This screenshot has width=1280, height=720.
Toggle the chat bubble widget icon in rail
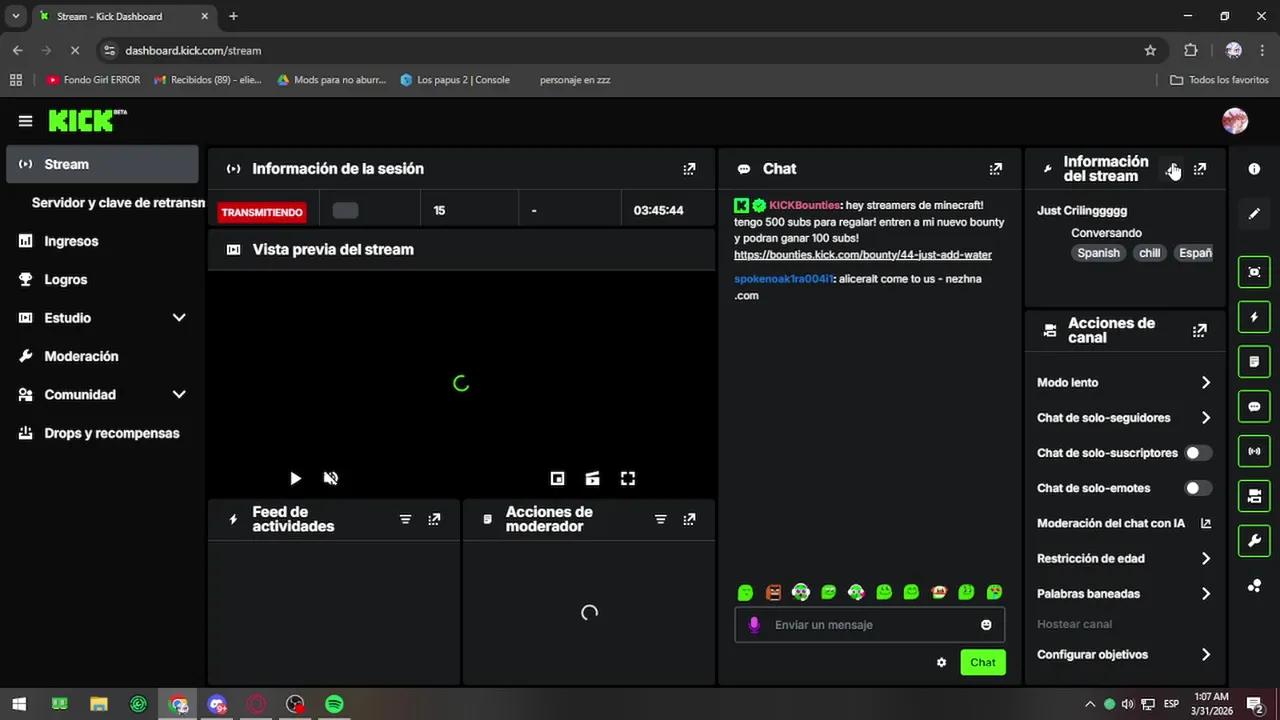click(1254, 407)
